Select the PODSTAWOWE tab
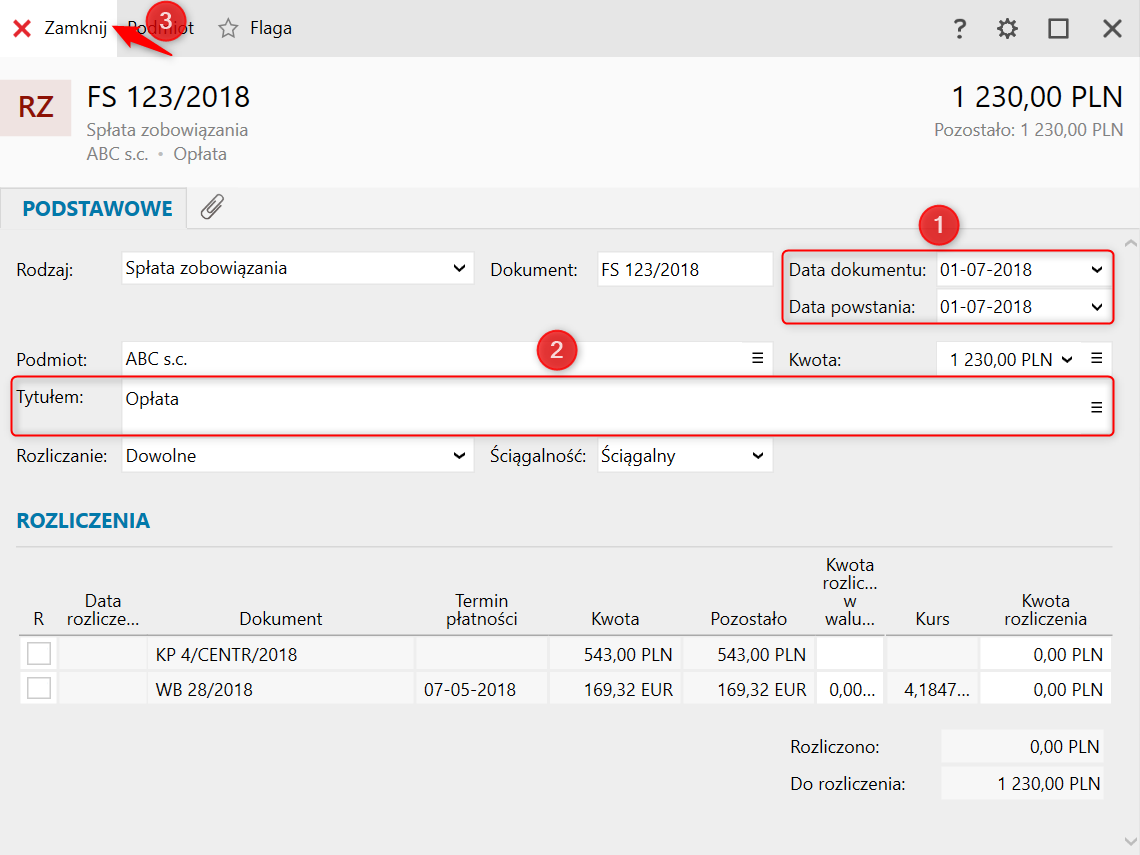The height and width of the screenshot is (855, 1140). point(97,209)
